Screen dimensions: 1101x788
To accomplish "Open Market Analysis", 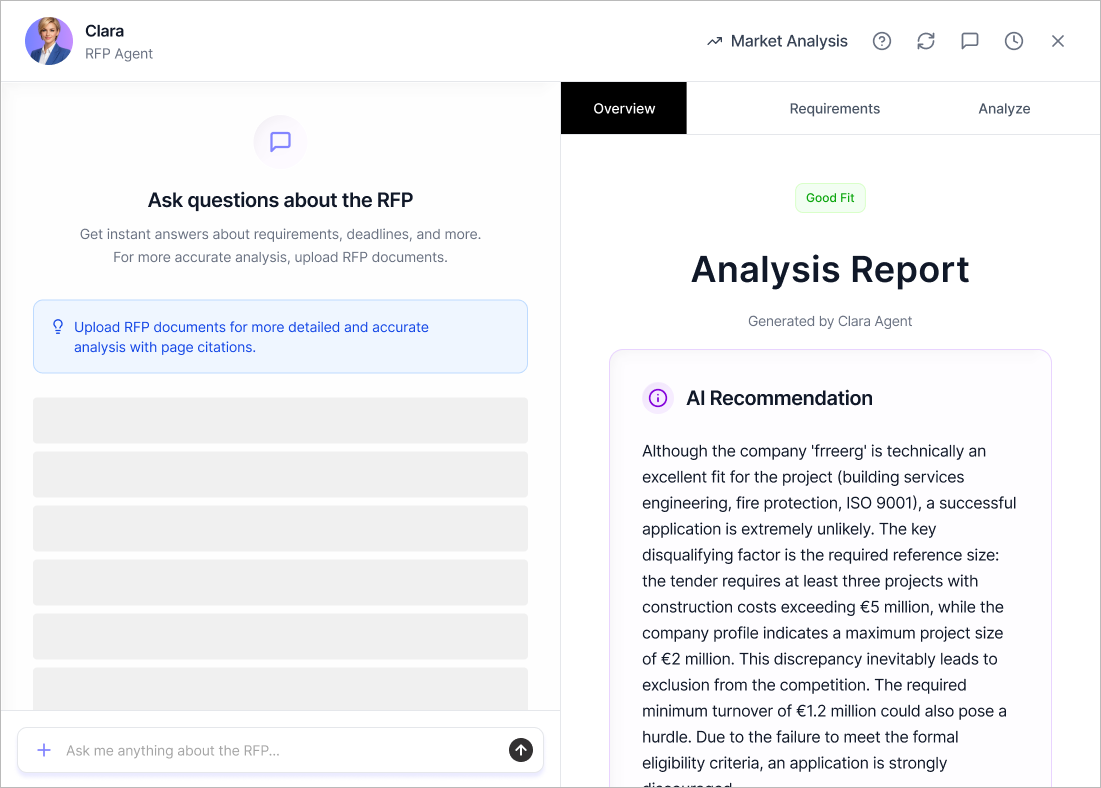I will [x=777, y=41].
